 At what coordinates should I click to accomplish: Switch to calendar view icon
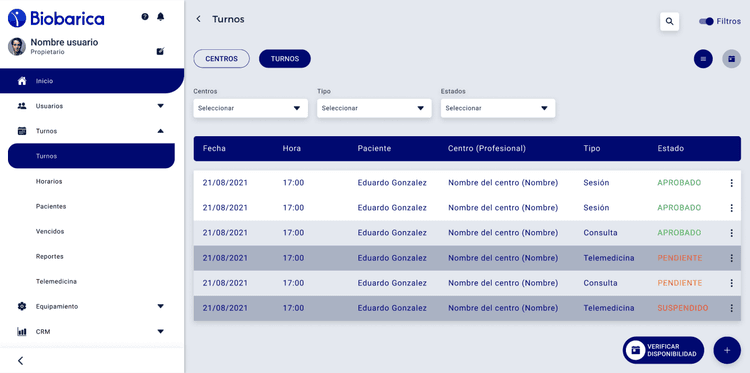coord(731,59)
